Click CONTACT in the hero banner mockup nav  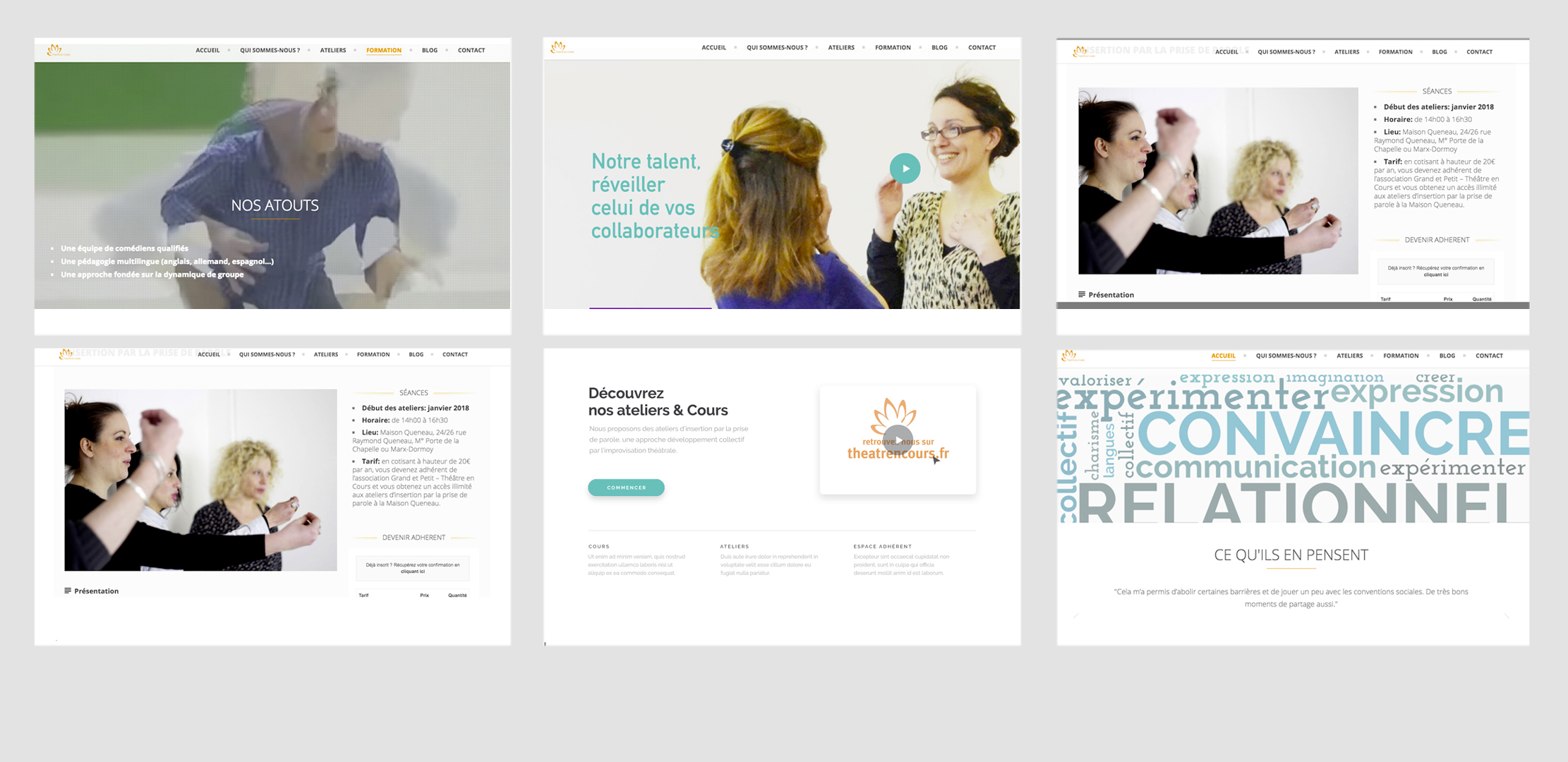(982, 47)
